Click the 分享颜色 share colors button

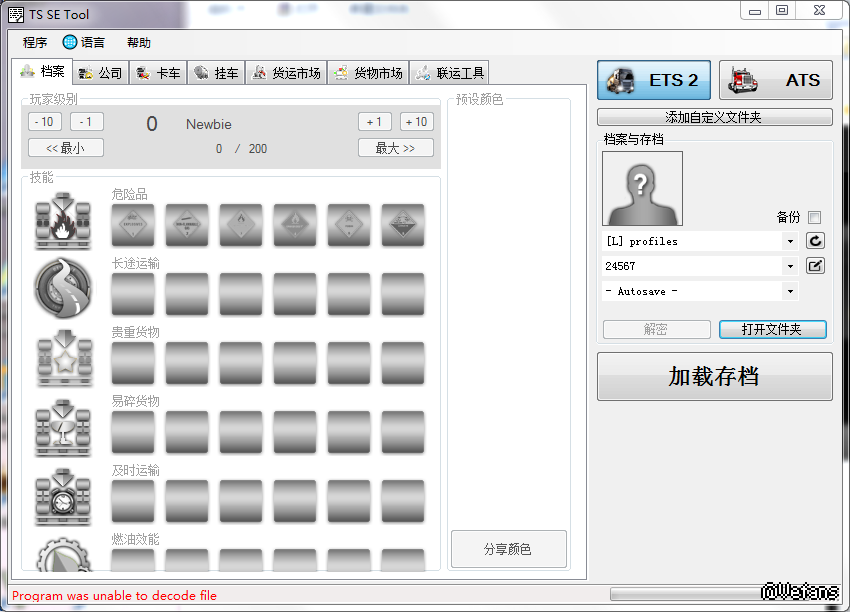coord(508,549)
